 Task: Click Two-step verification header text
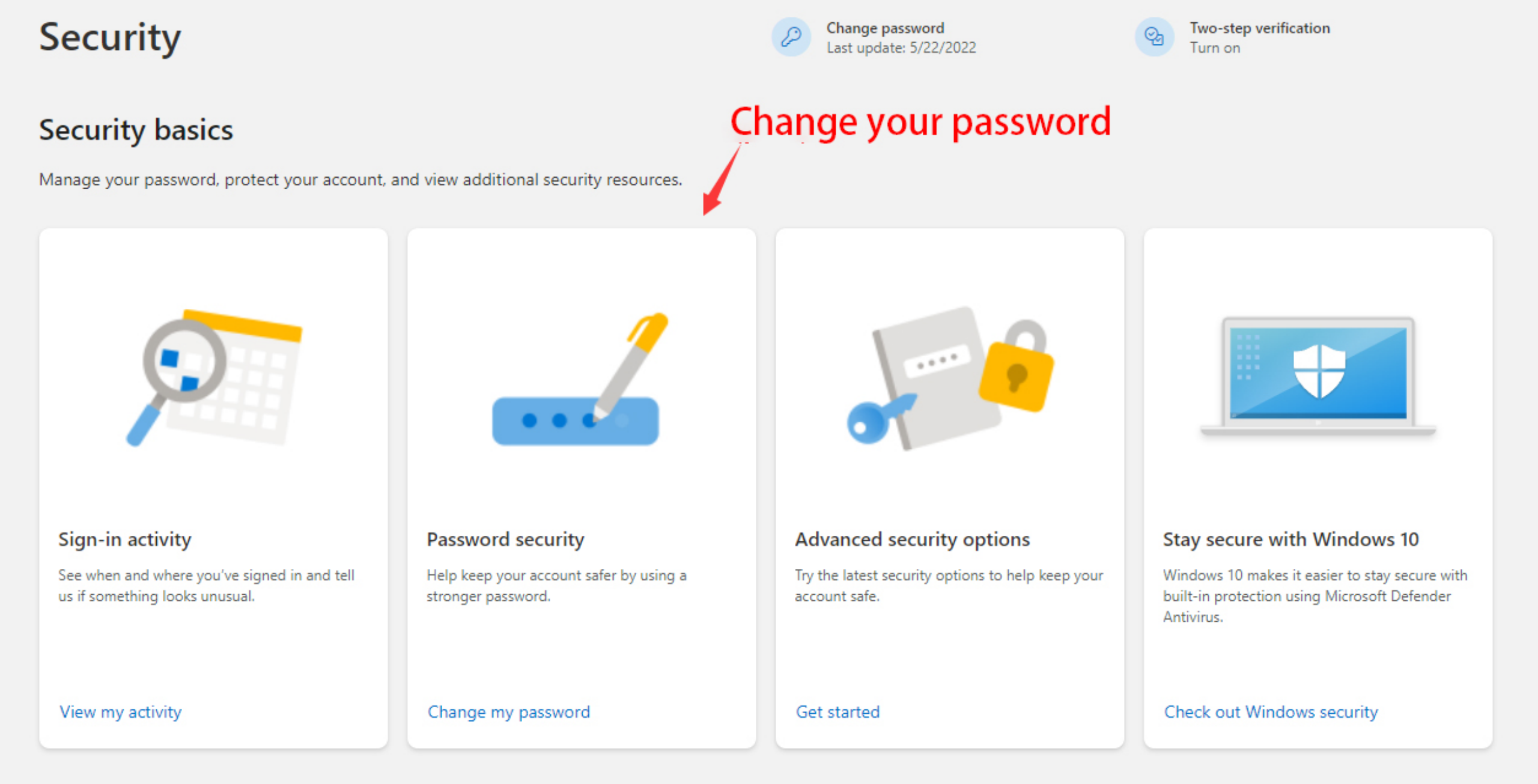coord(1260,28)
